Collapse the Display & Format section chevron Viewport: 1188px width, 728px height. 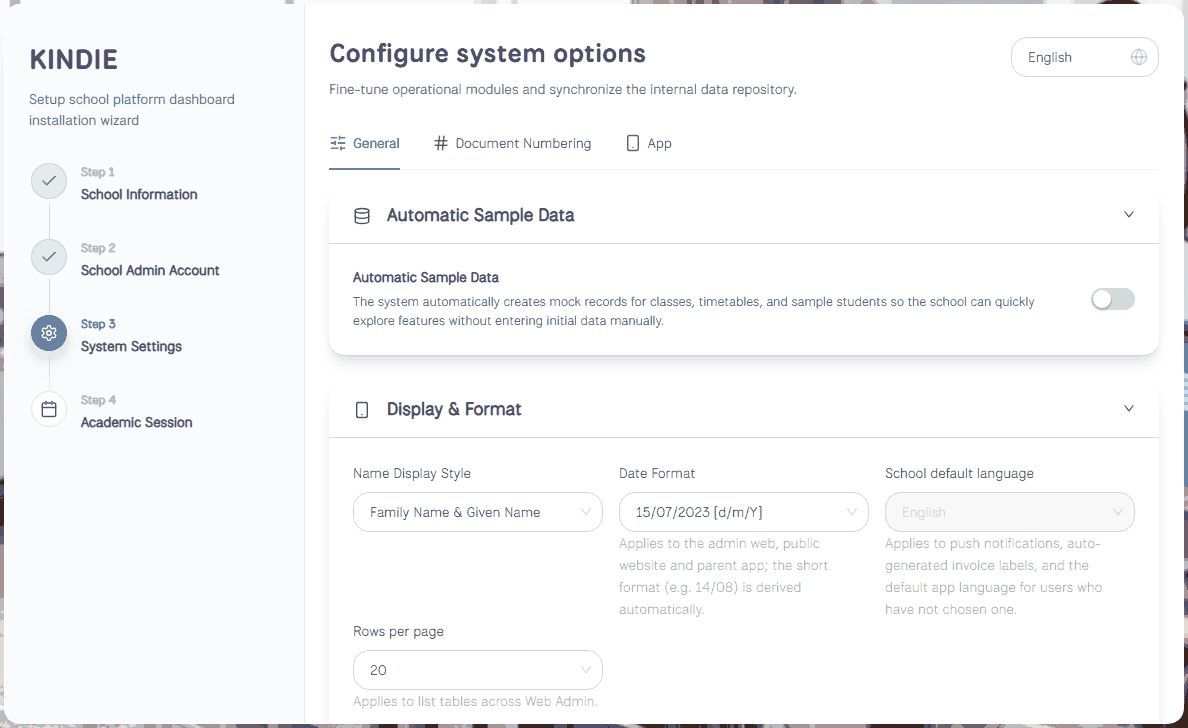coord(1128,408)
